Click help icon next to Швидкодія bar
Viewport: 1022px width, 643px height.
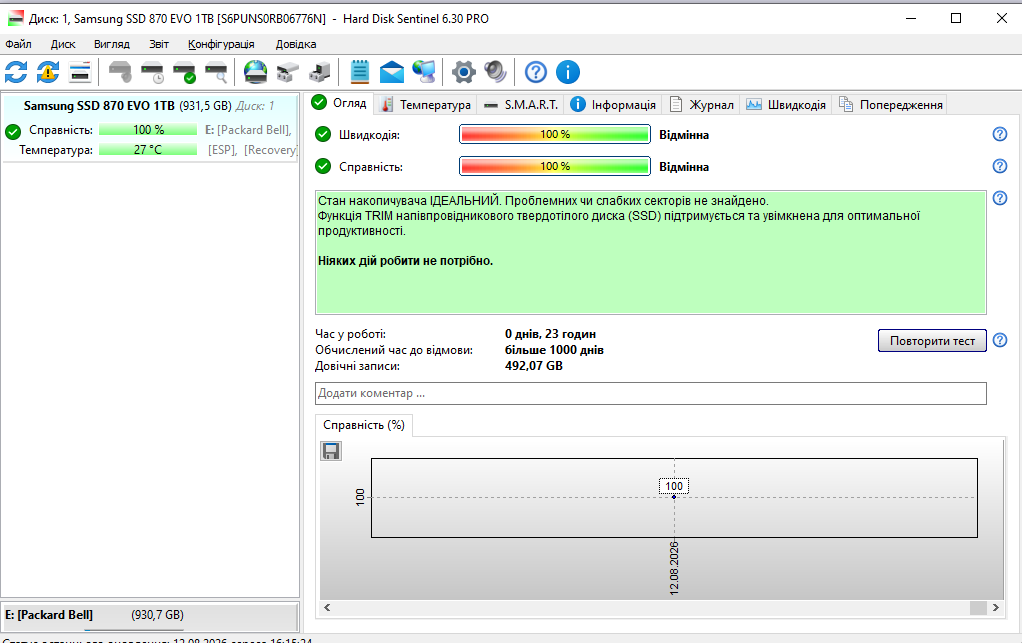(1000, 134)
